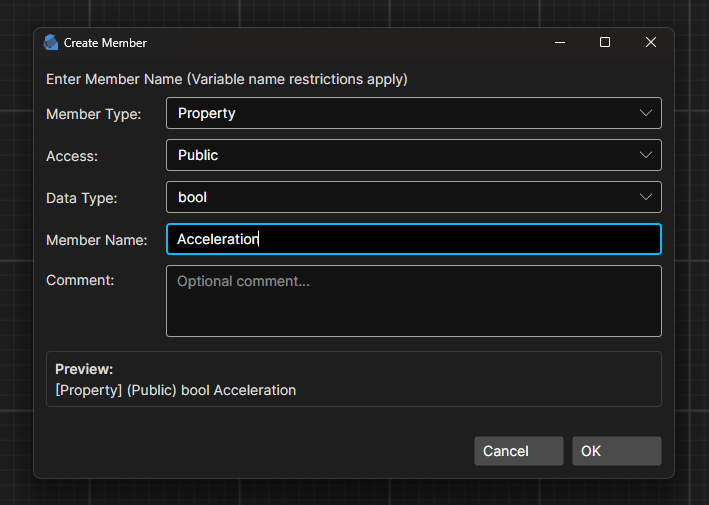
Task: Click the 'Access:' label
Action: pos(72,156)
